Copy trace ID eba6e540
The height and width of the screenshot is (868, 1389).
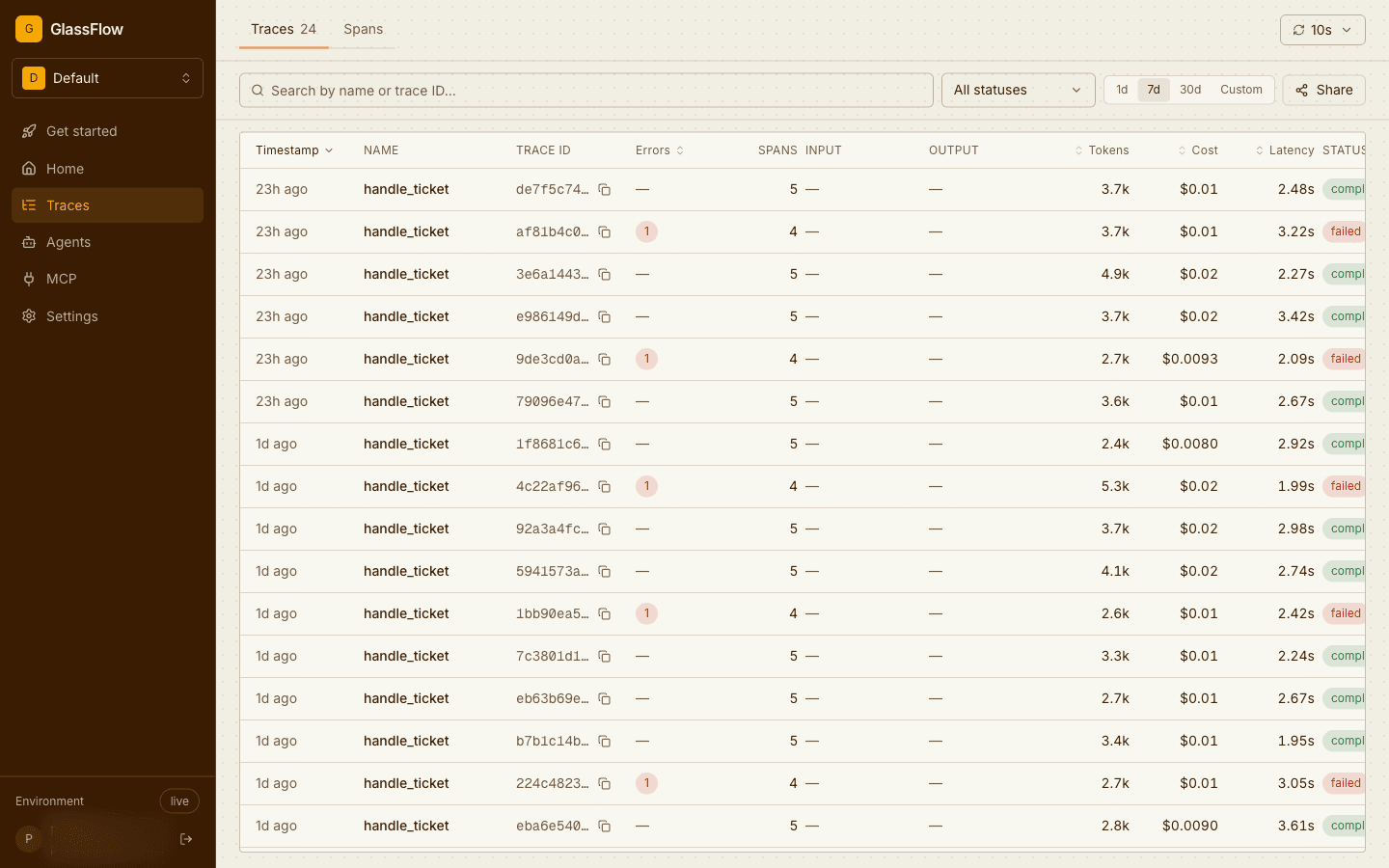pyautogui.click(x=605, y=827)
